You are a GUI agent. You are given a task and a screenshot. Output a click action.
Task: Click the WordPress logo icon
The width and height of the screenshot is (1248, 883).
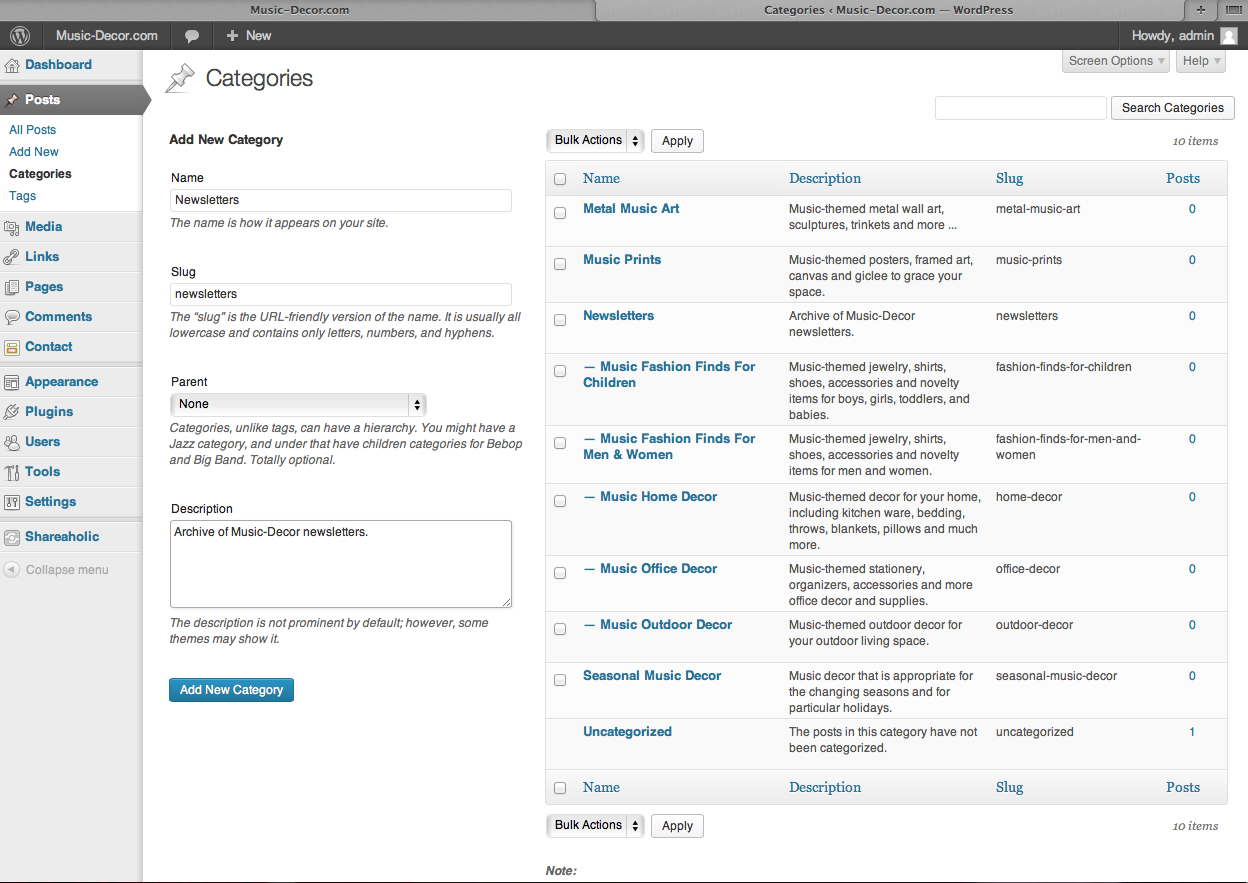coord(19,35)
